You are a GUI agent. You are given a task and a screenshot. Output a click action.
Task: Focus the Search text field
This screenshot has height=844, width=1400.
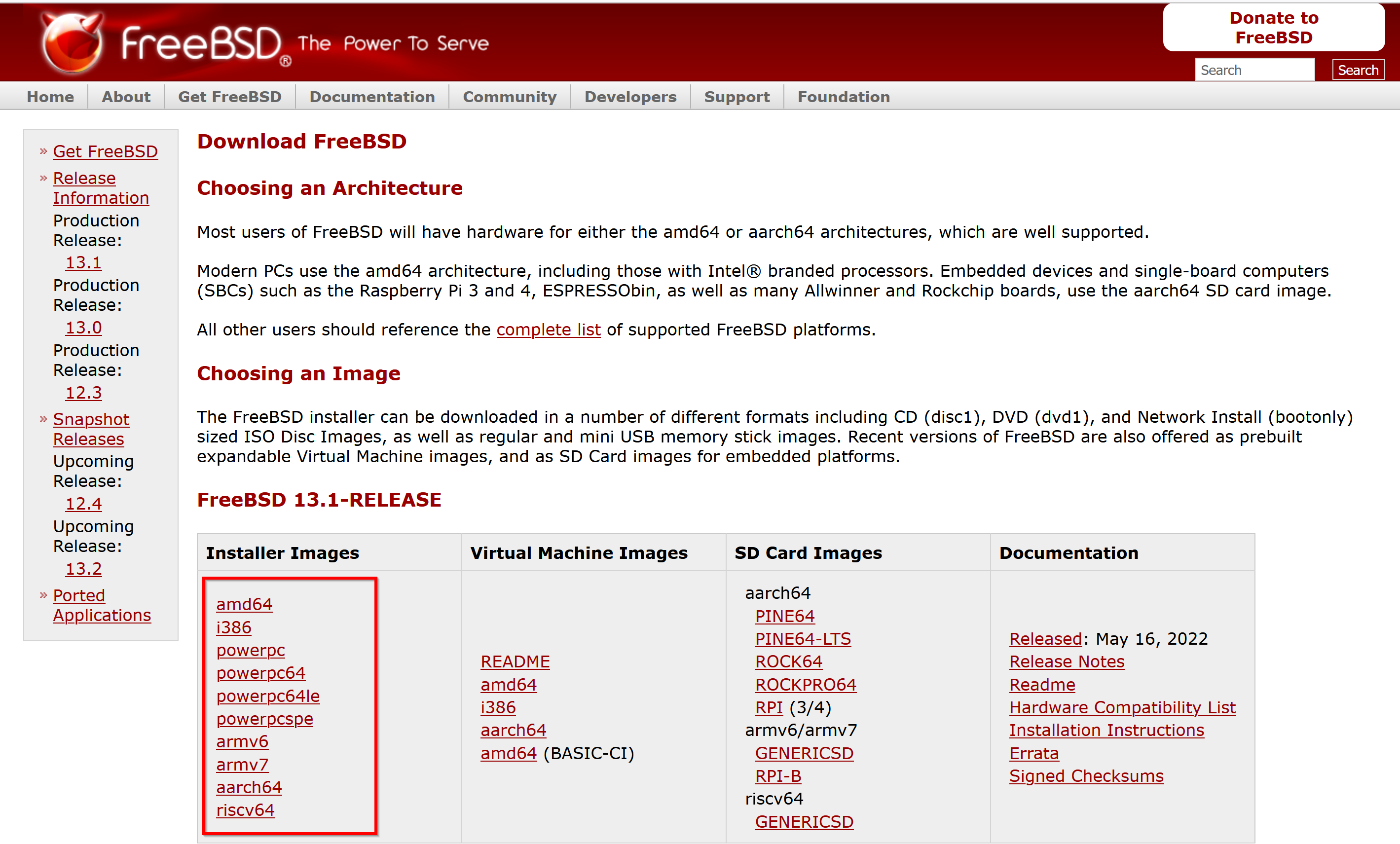(x=1254, y=70)
